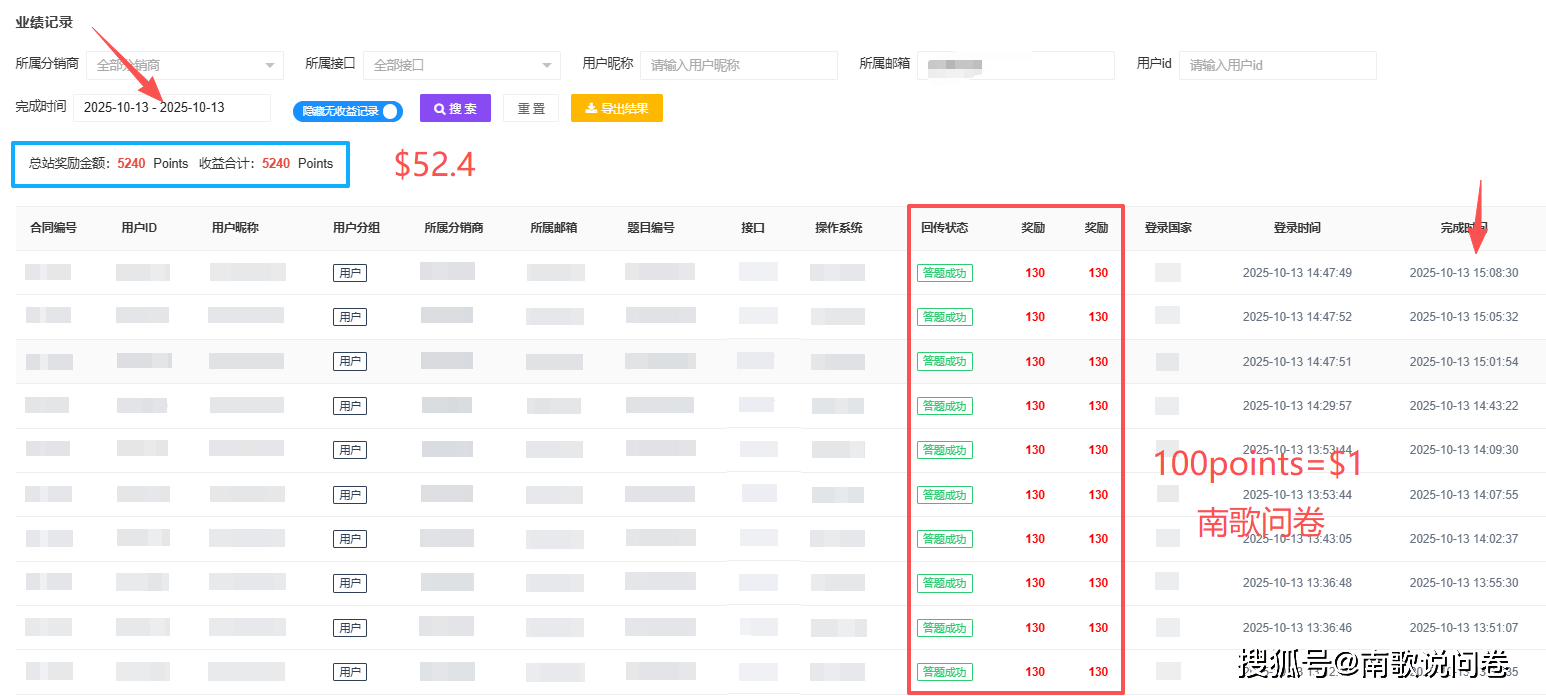Click the 用户昵称 input field

click(x=739, y=65)
